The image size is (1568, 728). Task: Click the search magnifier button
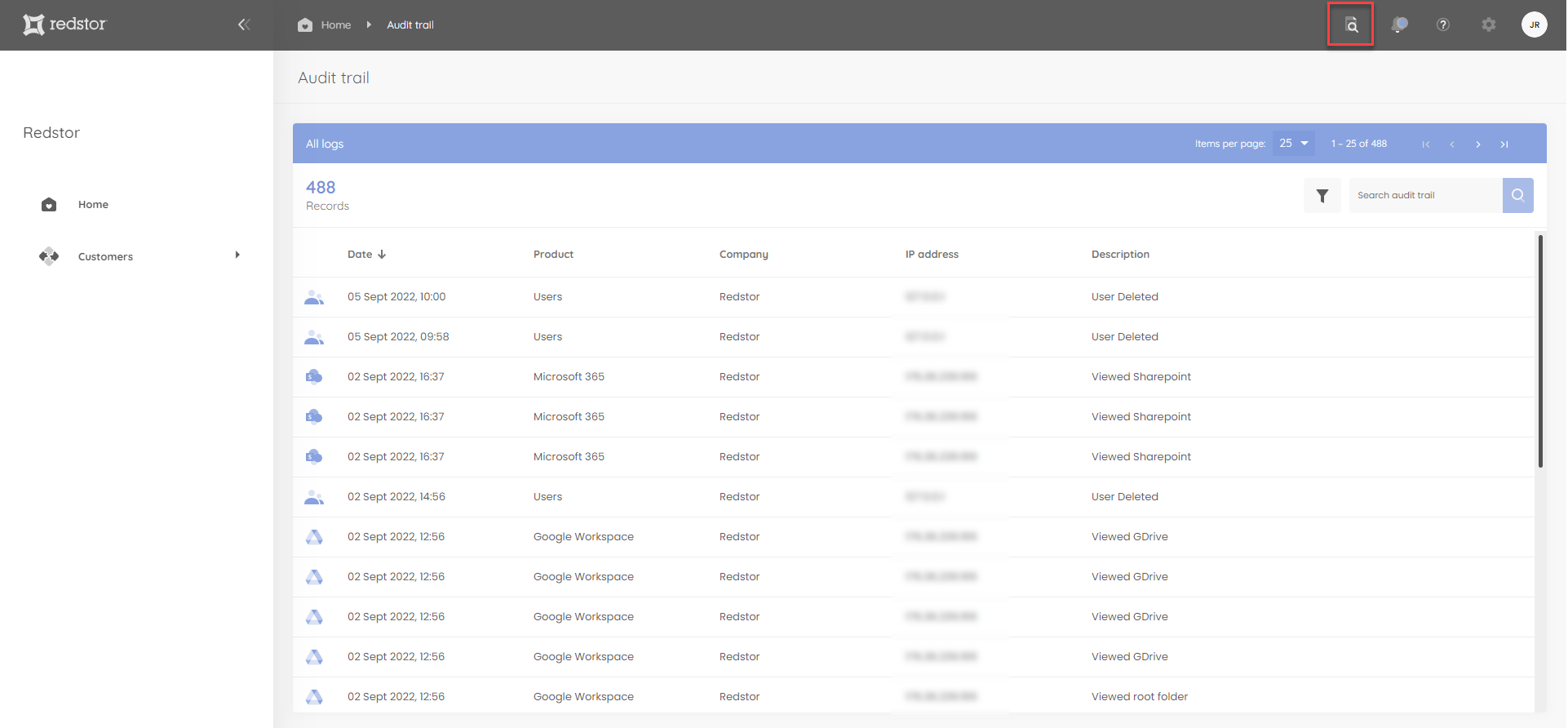coord(1518,195)
